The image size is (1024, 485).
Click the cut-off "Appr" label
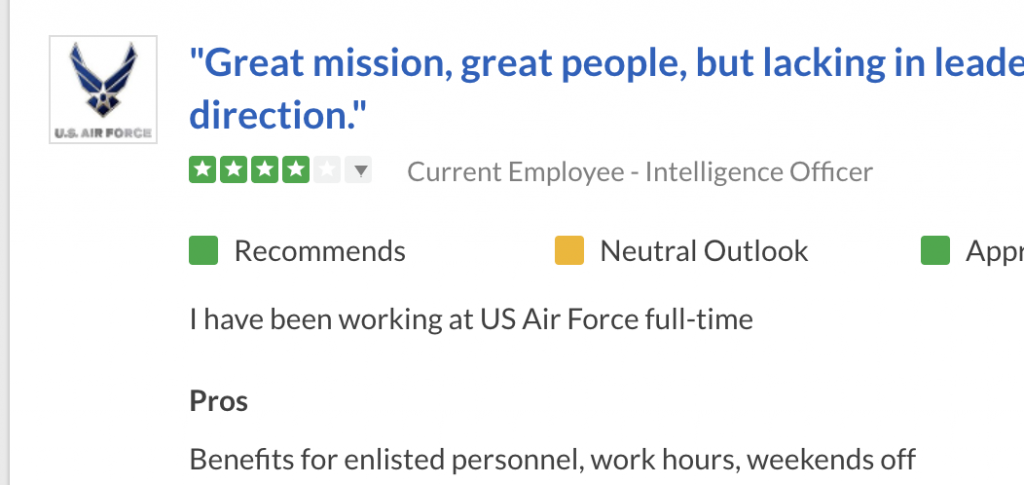[994, 251]
